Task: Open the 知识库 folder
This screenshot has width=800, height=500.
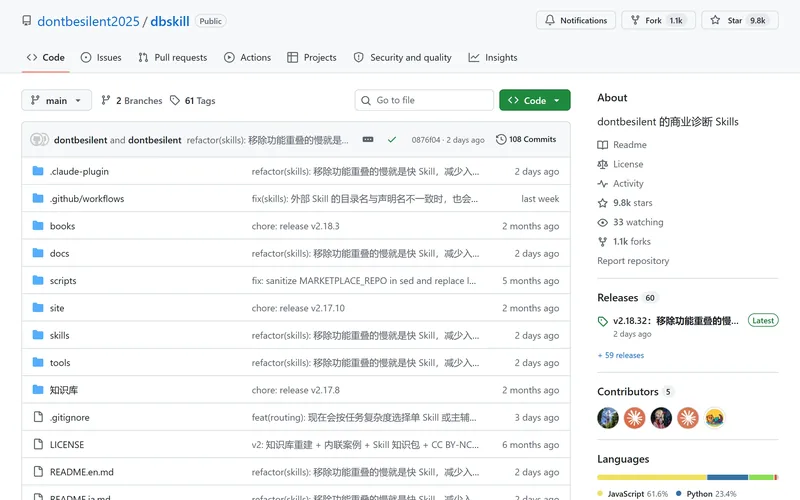Action: 64,390
